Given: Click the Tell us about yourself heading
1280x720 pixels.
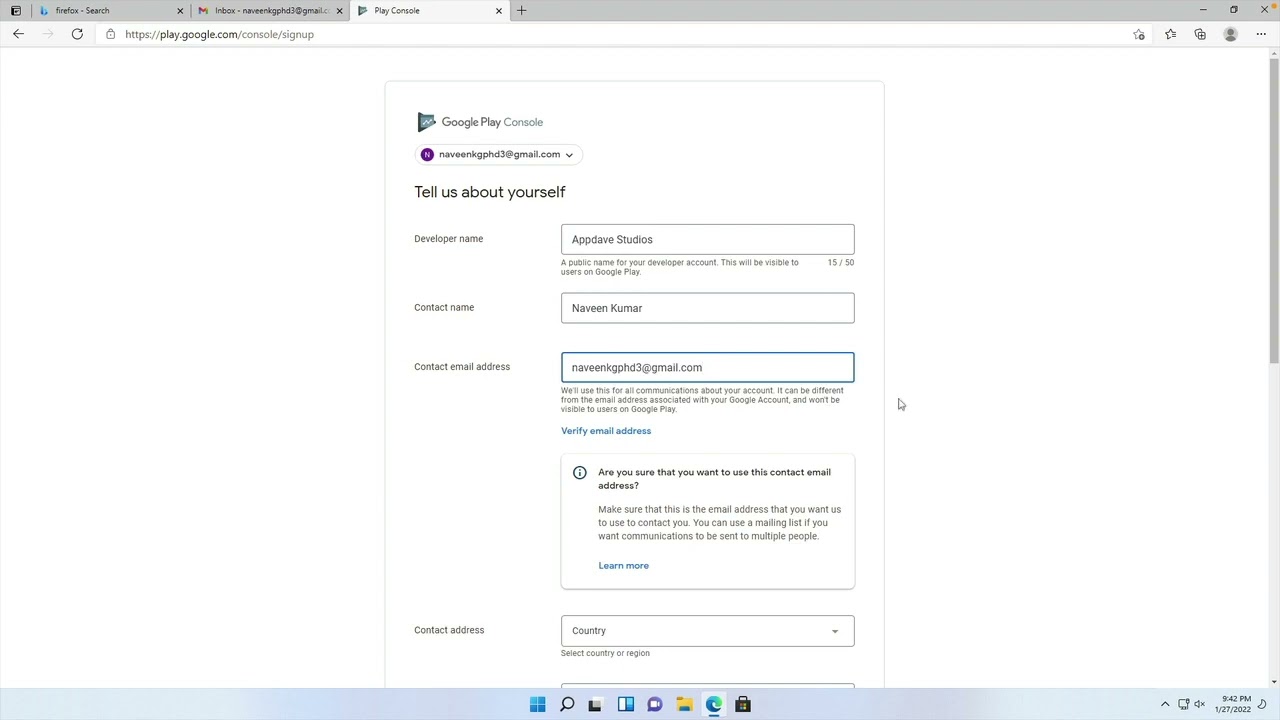Looking at the screenshot, I should 490,192.
